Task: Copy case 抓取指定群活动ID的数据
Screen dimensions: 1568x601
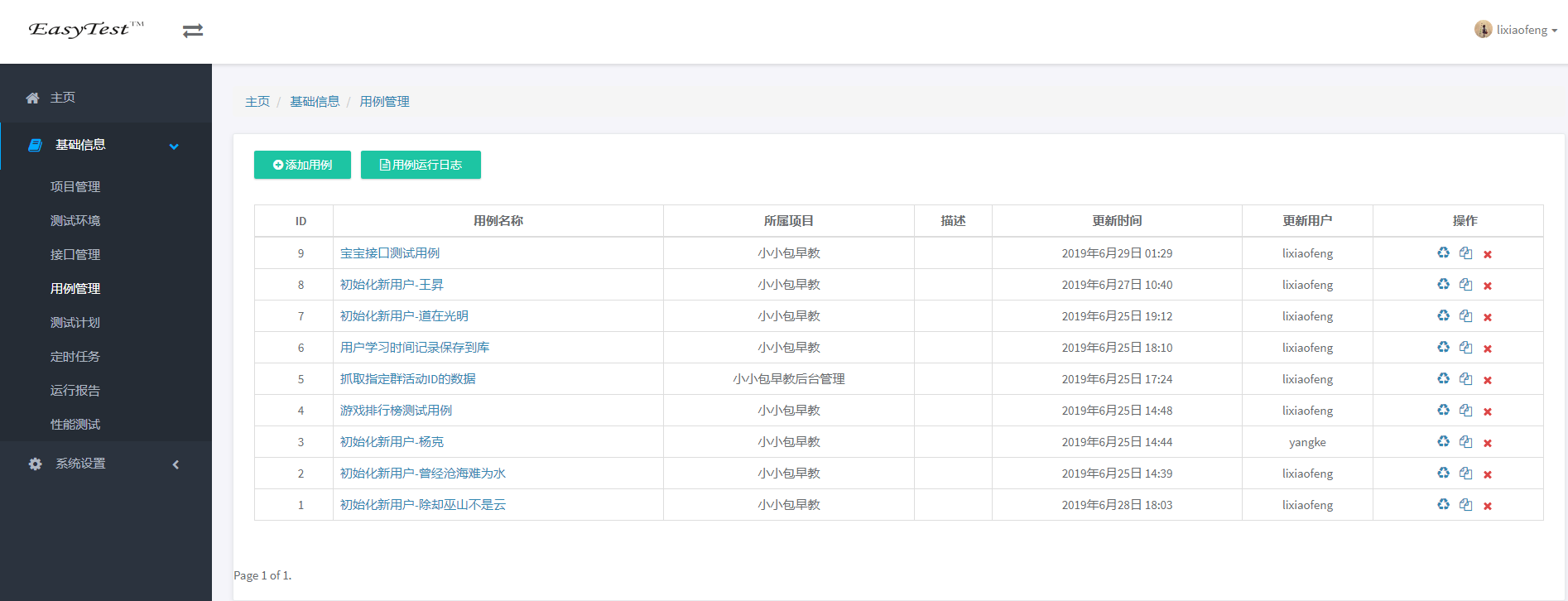Action: [x=1465, y=378]
